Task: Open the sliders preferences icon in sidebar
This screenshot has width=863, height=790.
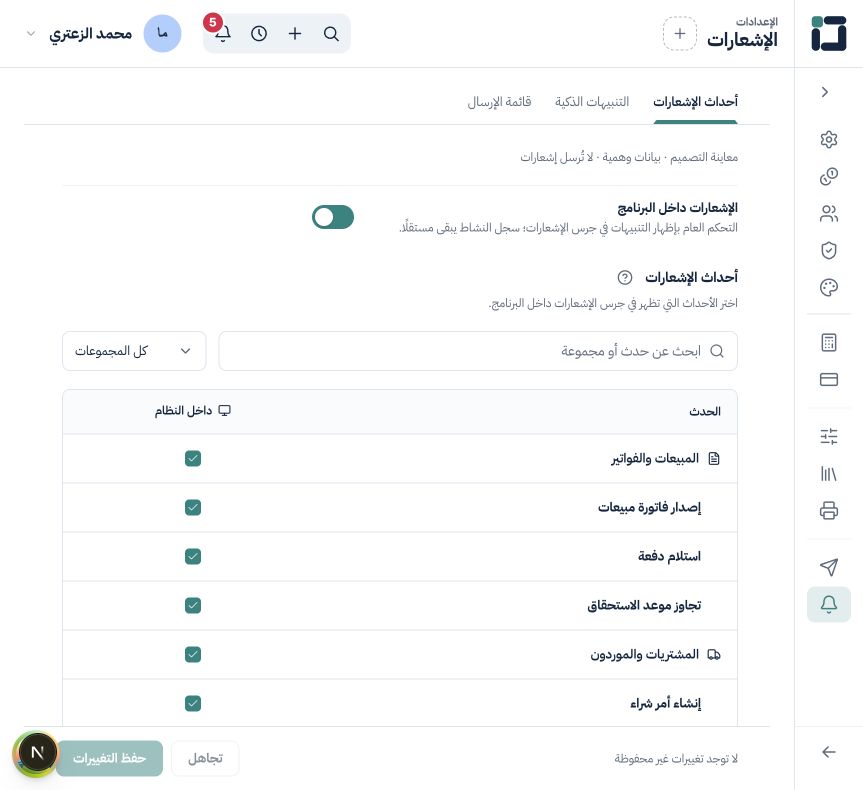Action: [x=829, y=436]
